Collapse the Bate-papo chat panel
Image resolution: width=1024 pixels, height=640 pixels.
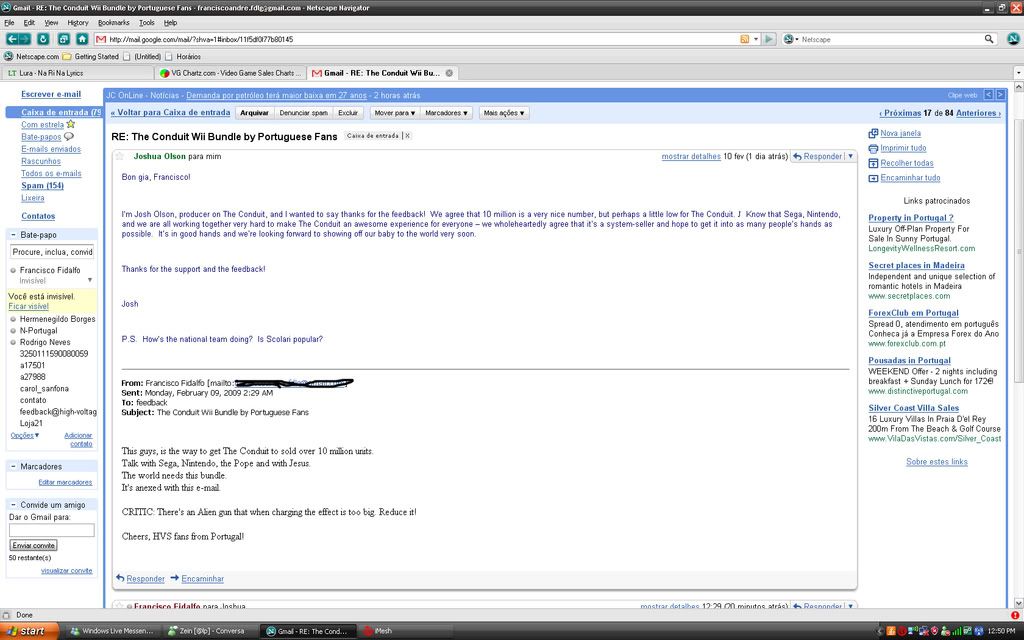(13, 233)
